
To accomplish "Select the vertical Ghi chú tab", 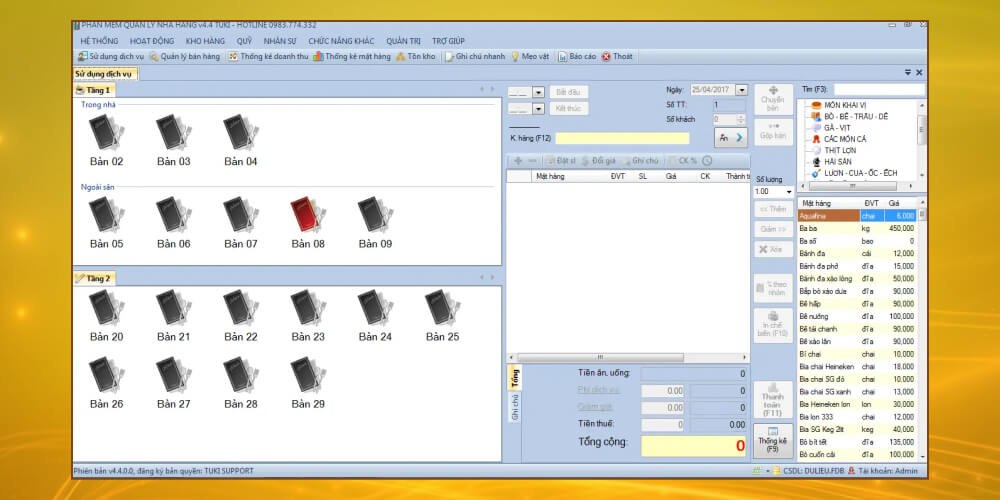I will pyautogui.click(x=514, y=407).
